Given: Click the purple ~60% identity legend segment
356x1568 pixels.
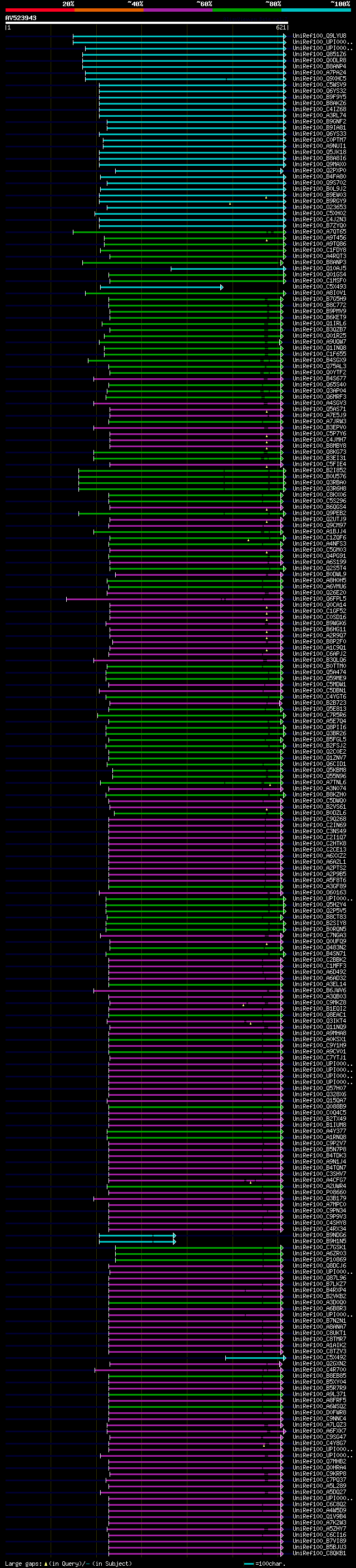Looking at the screenshot, I should pyautogui.click(x=177, y=10).
